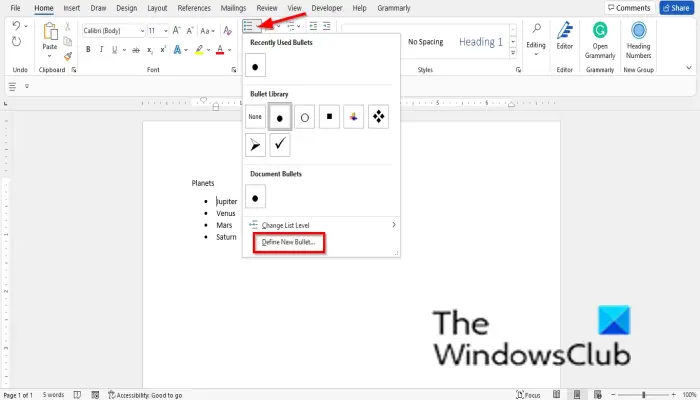Switch to Insert tab

coord(71,8)
